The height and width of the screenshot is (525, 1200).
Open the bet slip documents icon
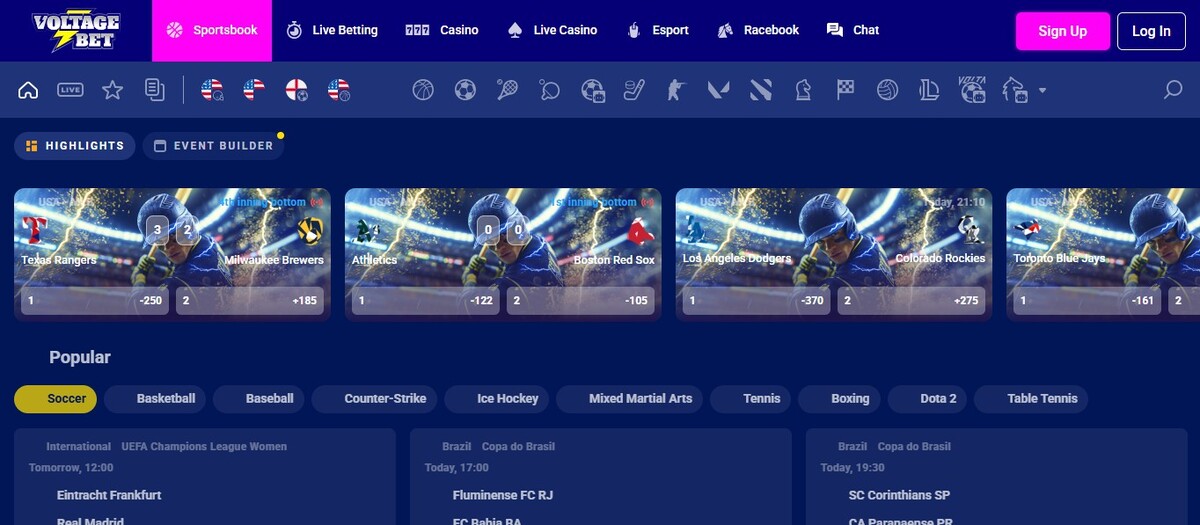pos(154,90)
